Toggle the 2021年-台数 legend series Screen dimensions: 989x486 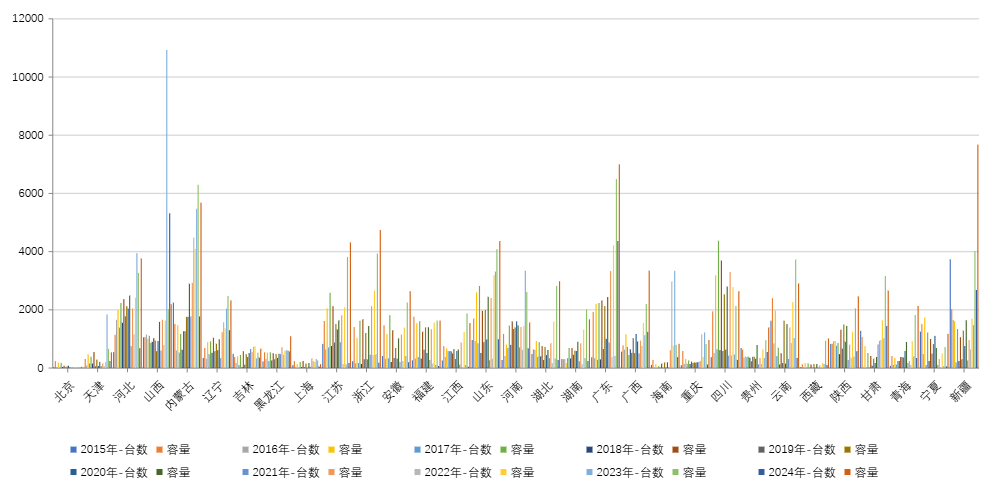(x=288, y=472)
